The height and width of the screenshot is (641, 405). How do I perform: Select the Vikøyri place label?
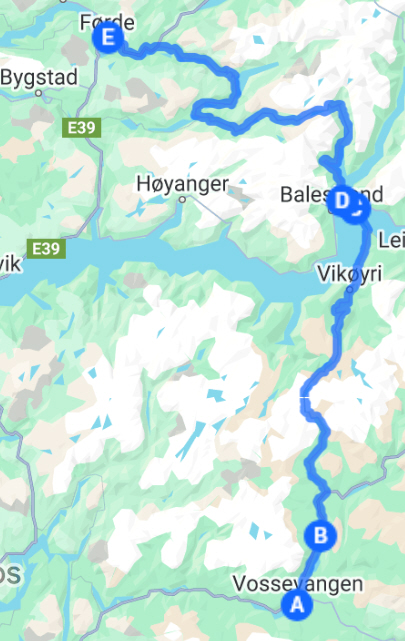tap(350, 273)
